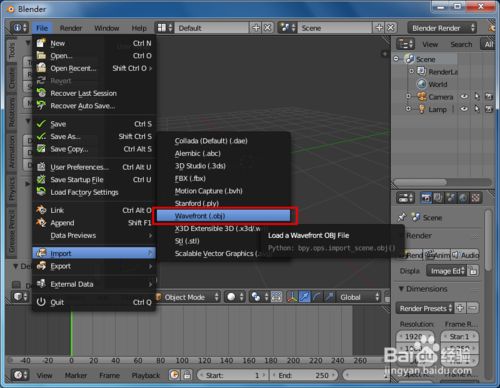
Task: Toggle the timeline preview range clock icon
Action: [x=175, y=375]
